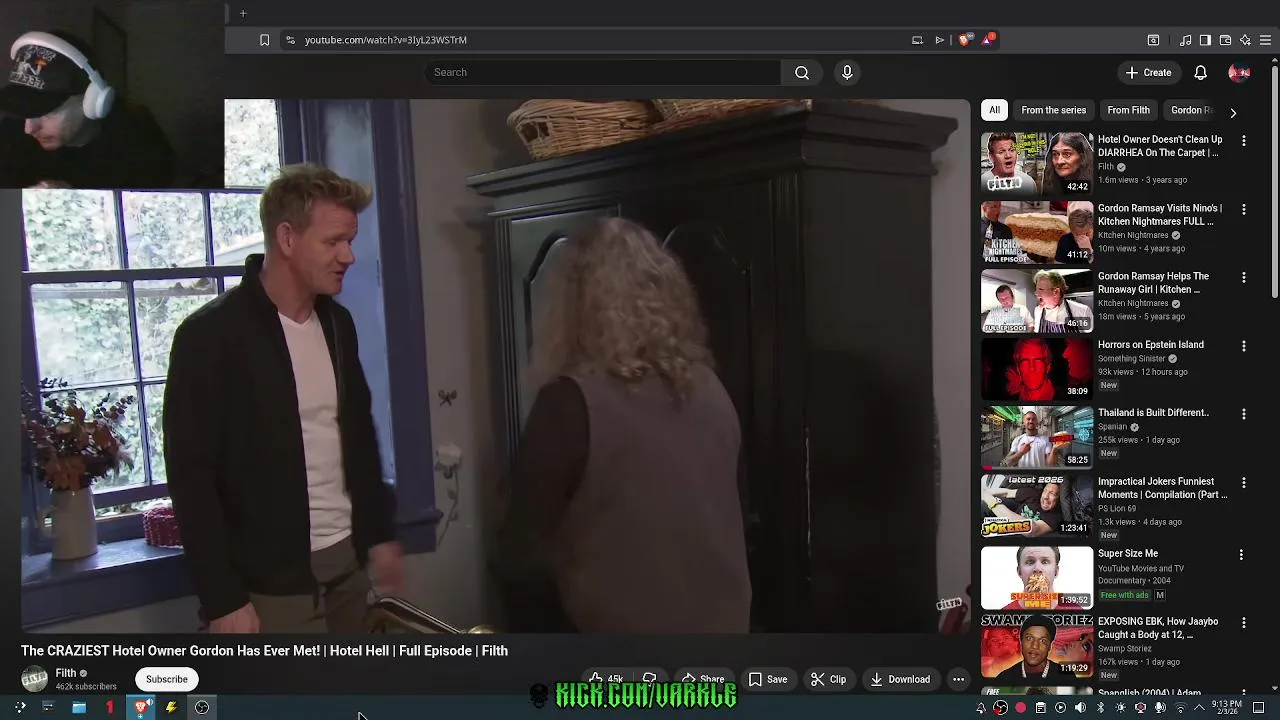This screenshot has height=720, width=1280.
Task: Open more options for Impractical Jokers compilation
Action: point(1244,483)
